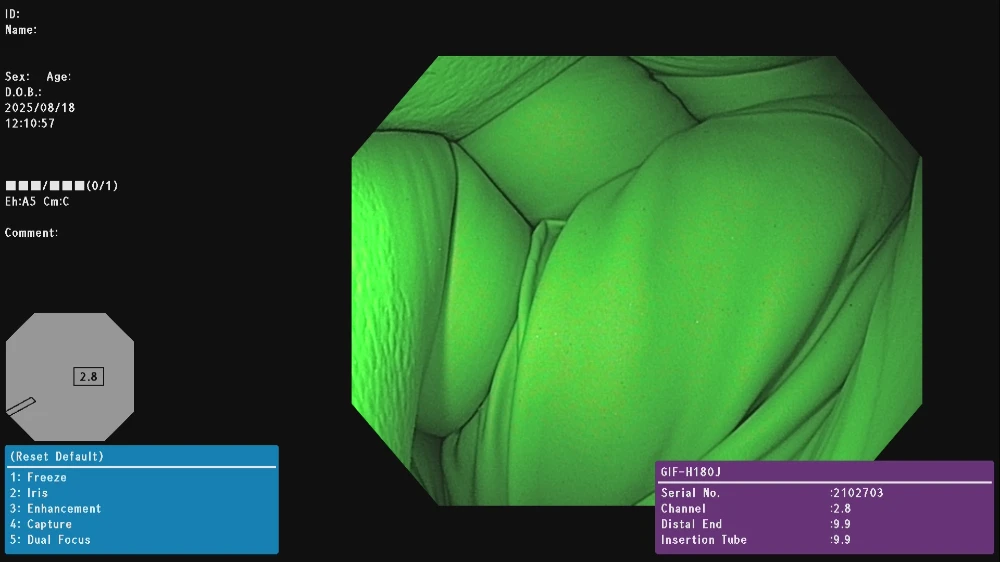Viewport: 1000px width, 562px height.
Task: Click the D.O.B. field
Action: [x=23, y=92]
